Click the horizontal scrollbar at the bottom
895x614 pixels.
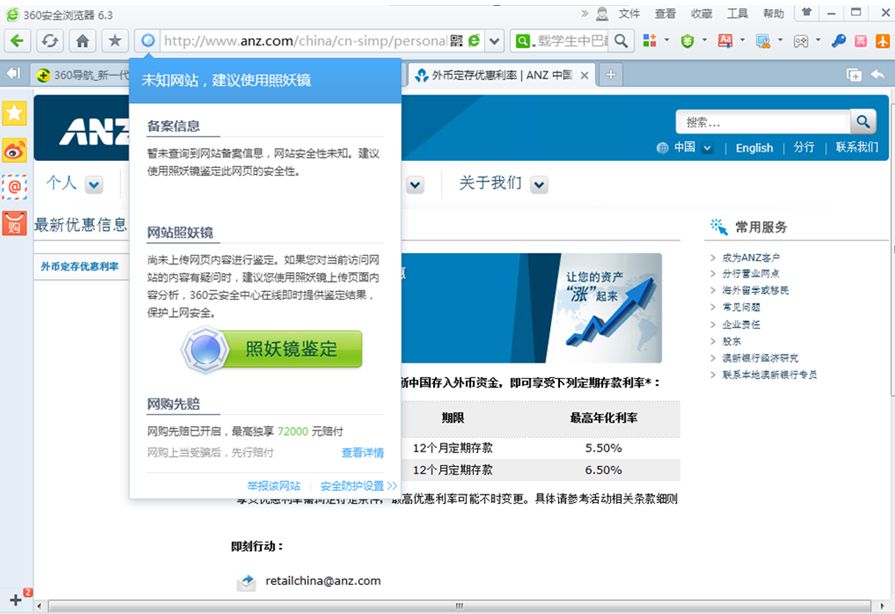coord(459,605)
